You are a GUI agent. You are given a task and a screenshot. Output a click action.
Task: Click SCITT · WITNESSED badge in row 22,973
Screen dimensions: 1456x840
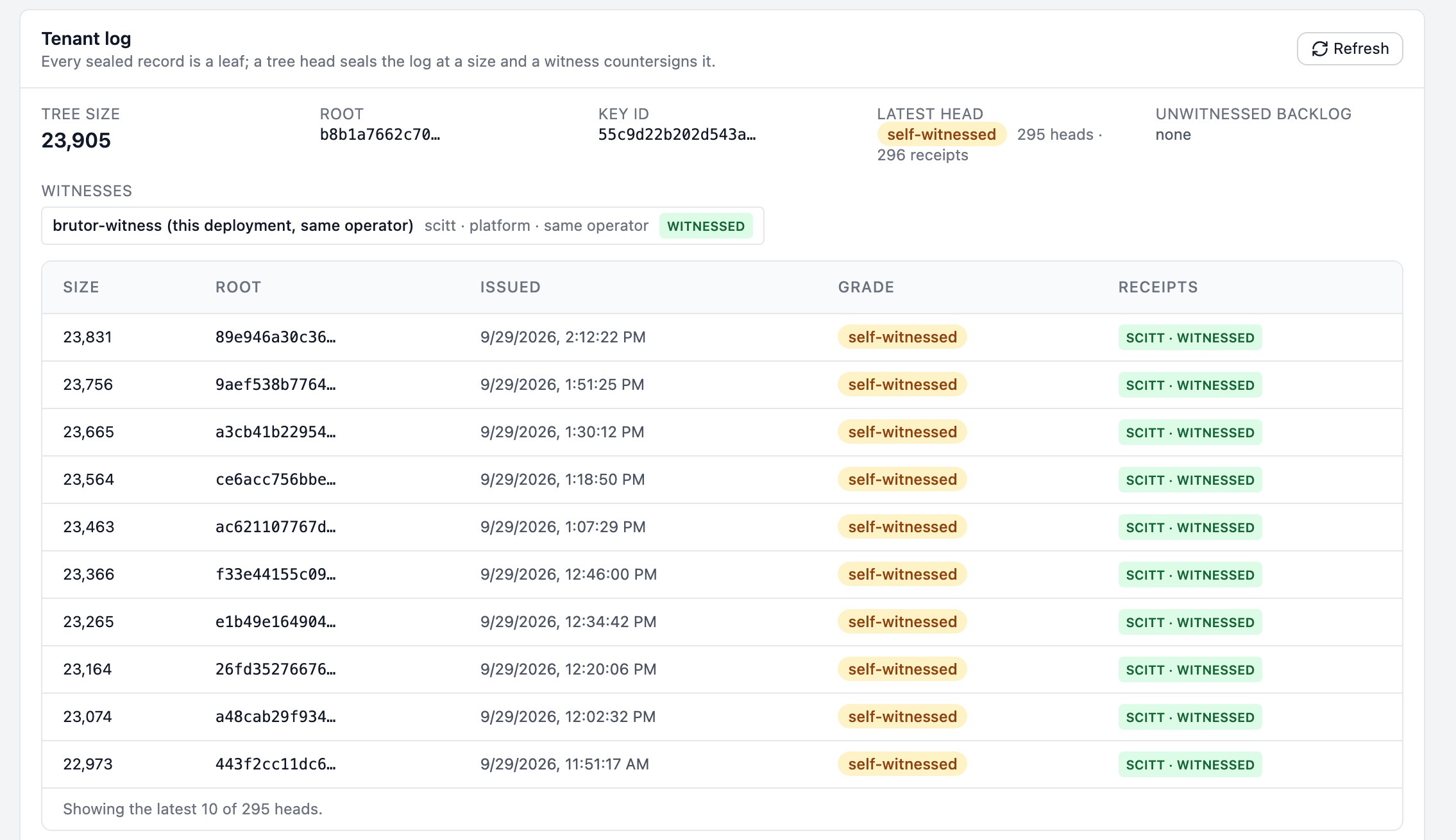(x=1190, y=764)
